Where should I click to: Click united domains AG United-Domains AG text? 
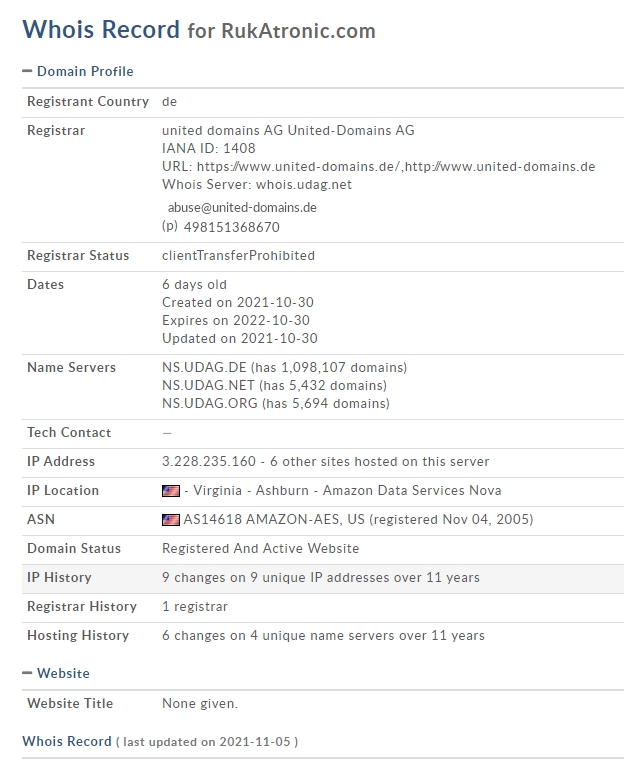288,130
